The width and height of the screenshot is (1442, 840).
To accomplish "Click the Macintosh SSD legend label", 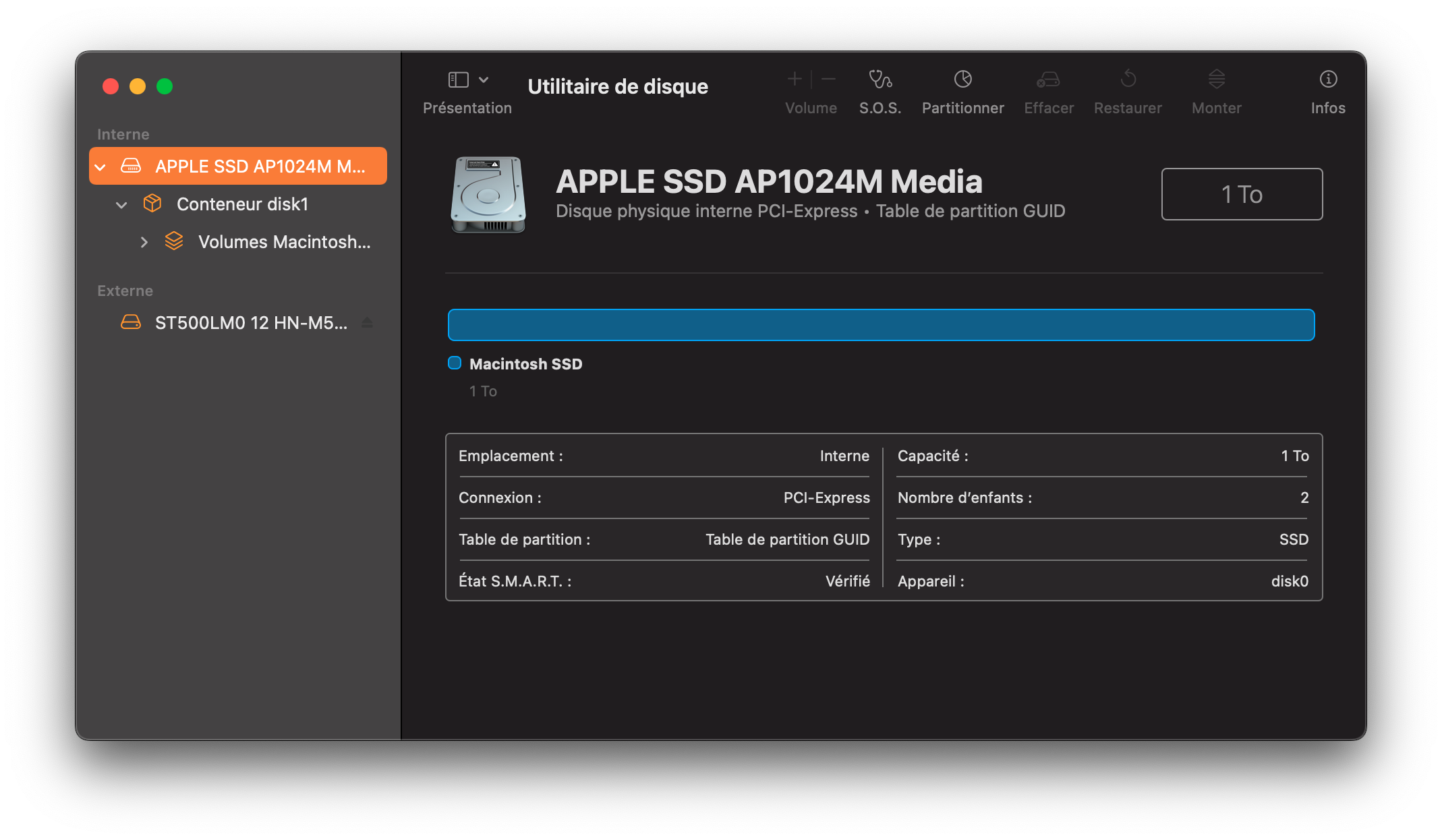I will (x=525, y=364).
